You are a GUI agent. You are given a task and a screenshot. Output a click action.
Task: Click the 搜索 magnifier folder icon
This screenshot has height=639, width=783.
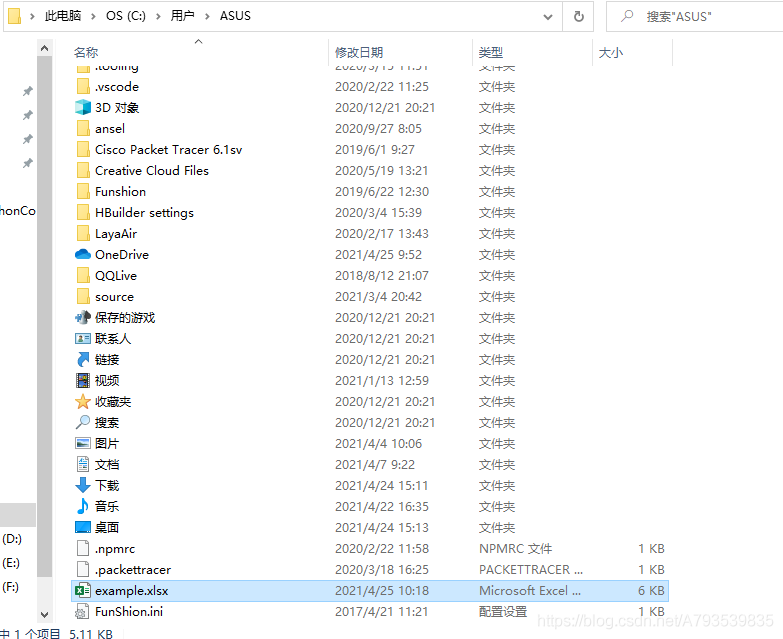coord(82,422)
